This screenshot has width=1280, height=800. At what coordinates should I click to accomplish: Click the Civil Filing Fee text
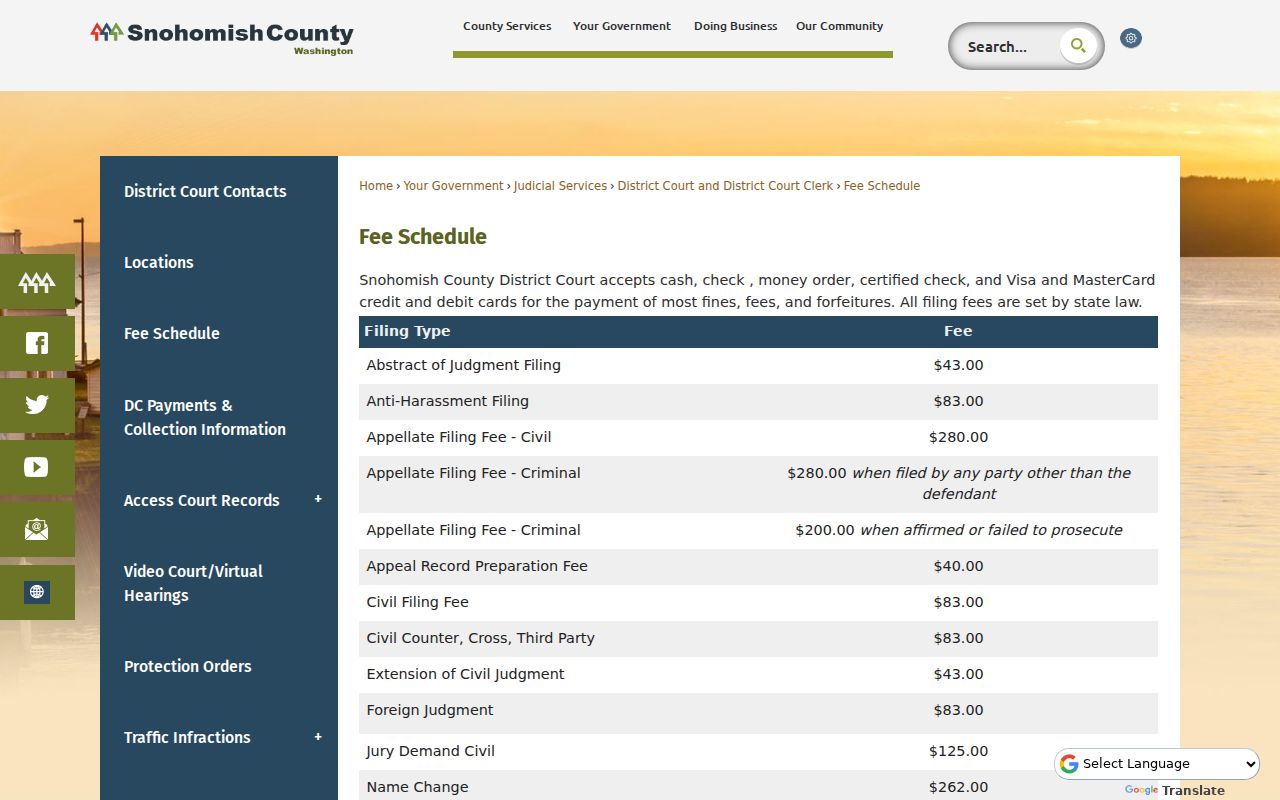coord(418,602)
